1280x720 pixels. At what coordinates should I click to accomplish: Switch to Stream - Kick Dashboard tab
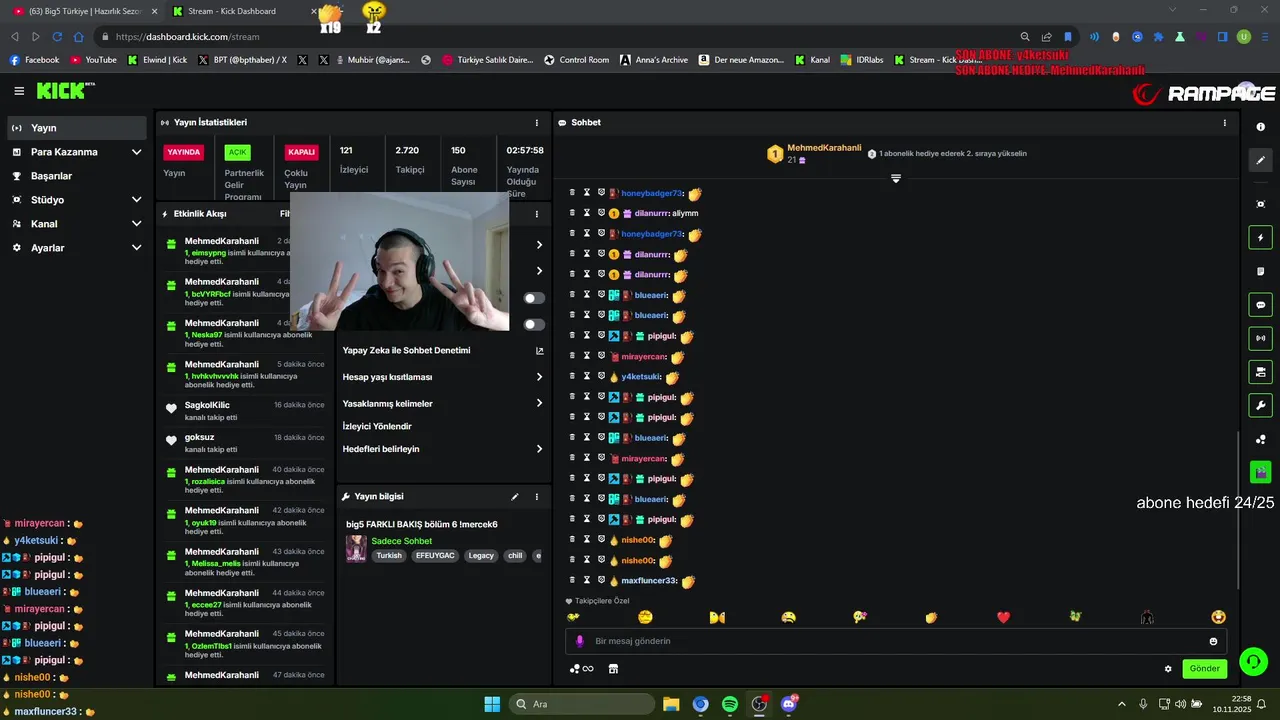pyautogui.click(x=240, y=11)
